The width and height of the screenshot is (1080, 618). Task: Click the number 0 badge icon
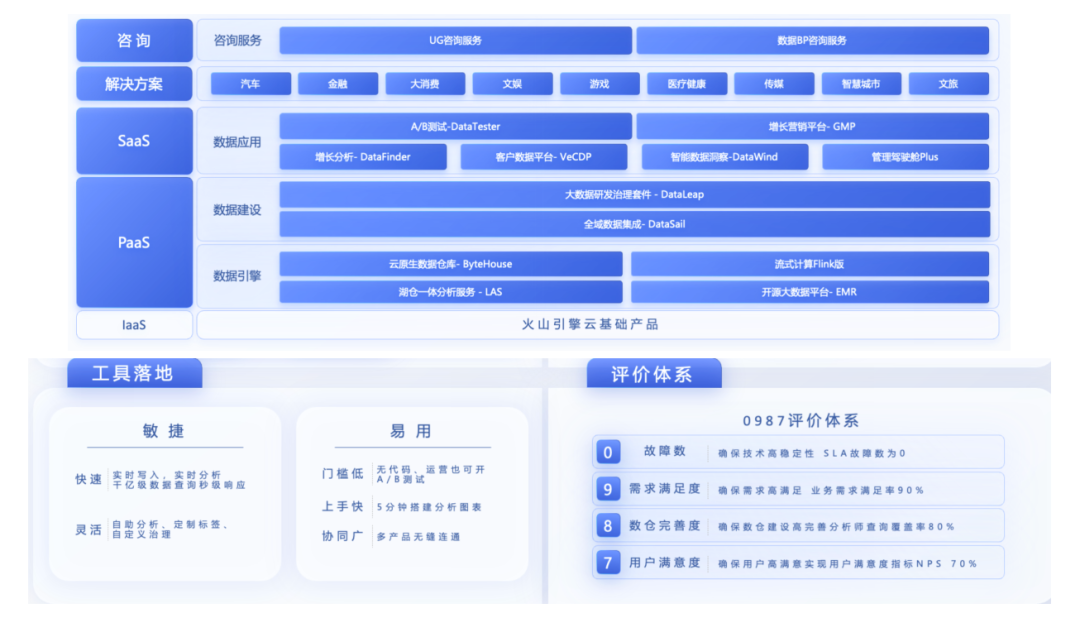tap(608, 452)
